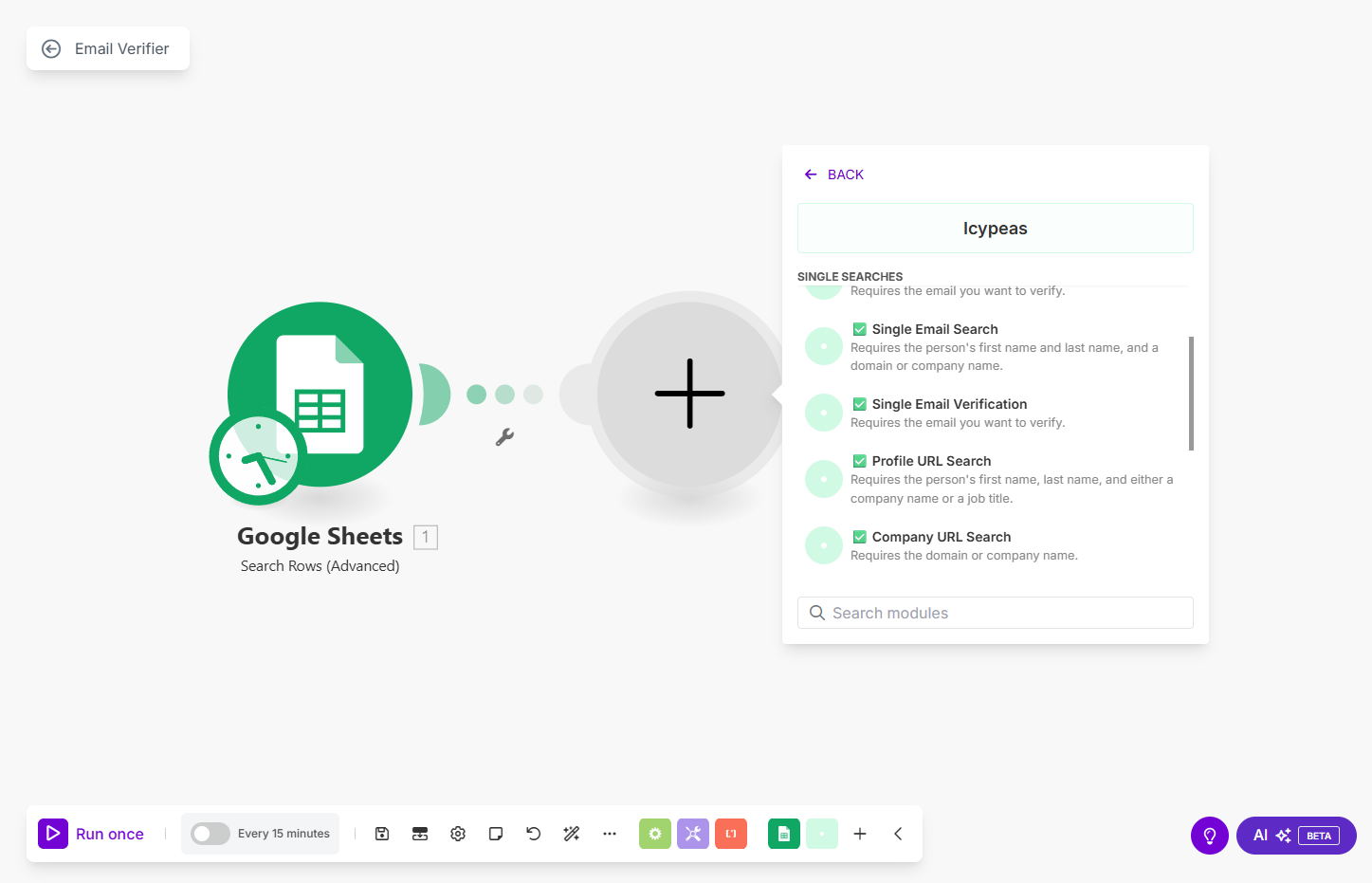This screenshot has height=883, width=1372.
Task: Select the Single Email Verification module
Action: tap(995, 414)
